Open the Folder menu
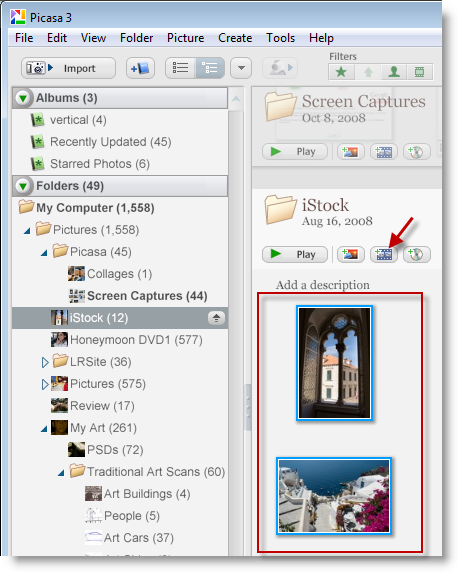Viewport: 458px width, 572px height. click(x=136, y=38)
